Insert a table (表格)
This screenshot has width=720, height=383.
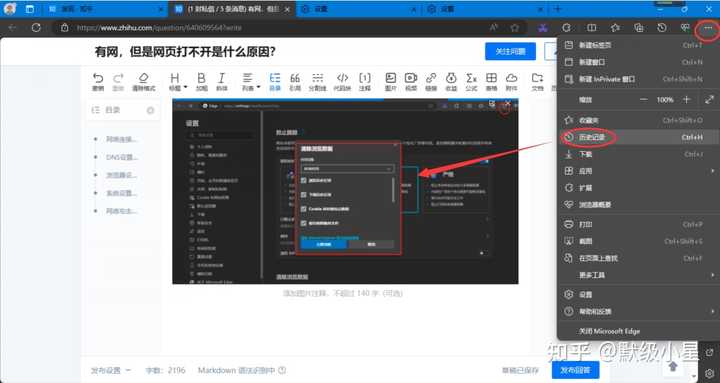[x=491, y=82]
